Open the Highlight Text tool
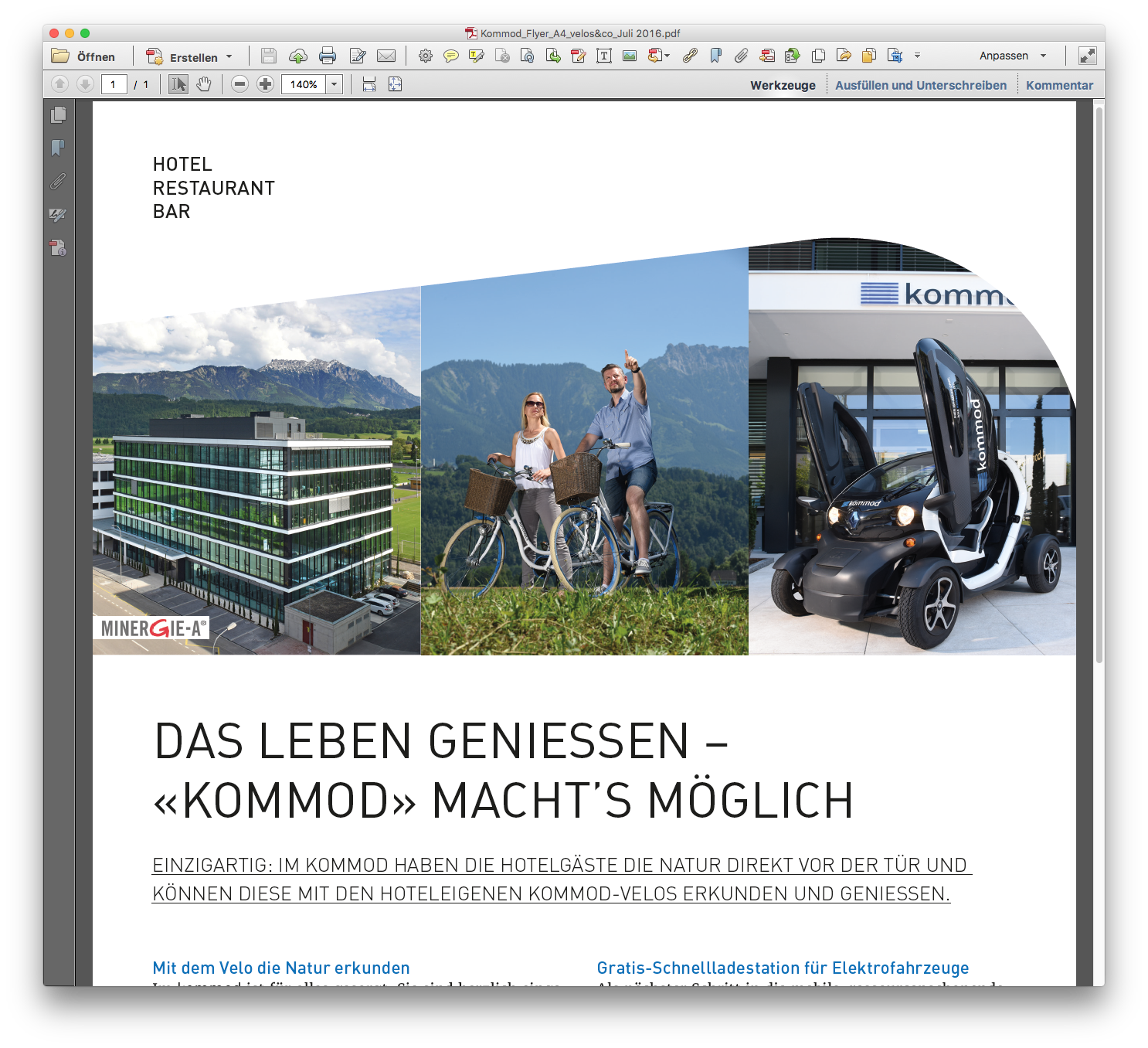The image size is (1148, 1048). click(476, 56)
